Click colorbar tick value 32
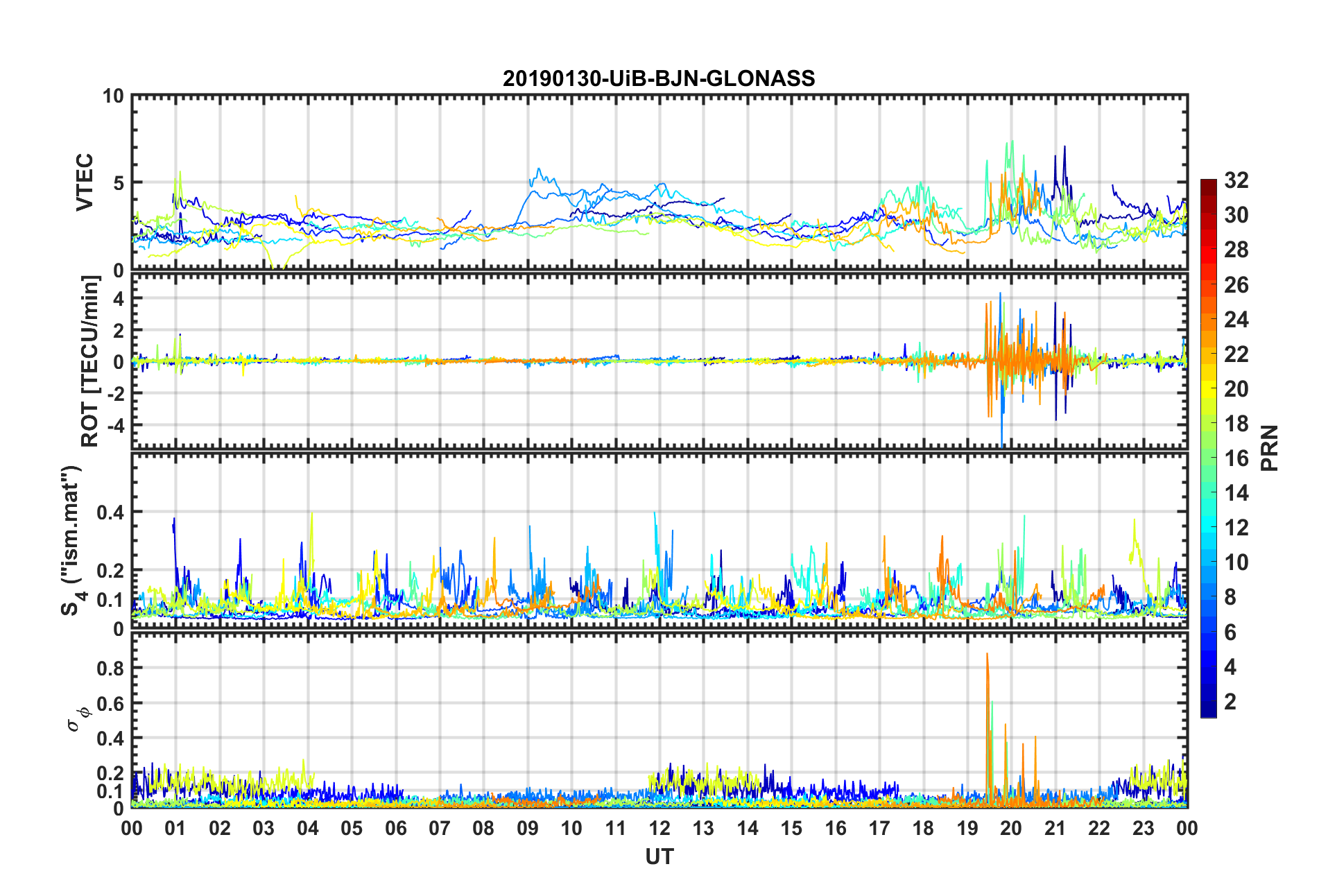This screenshot has height=896, width=1319. (1236, 180)
